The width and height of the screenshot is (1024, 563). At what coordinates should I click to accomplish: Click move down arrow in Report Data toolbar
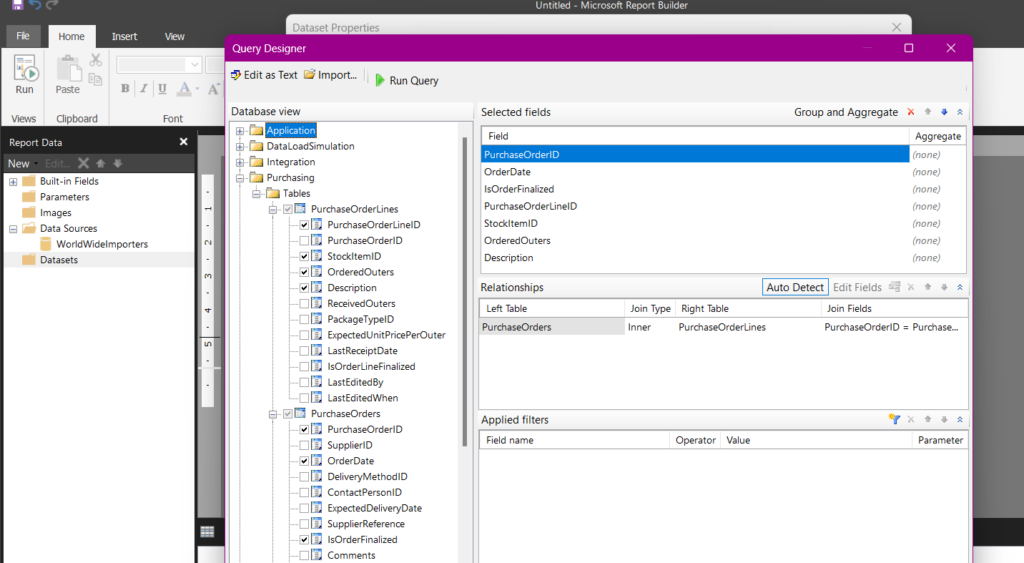click(118, 163)
